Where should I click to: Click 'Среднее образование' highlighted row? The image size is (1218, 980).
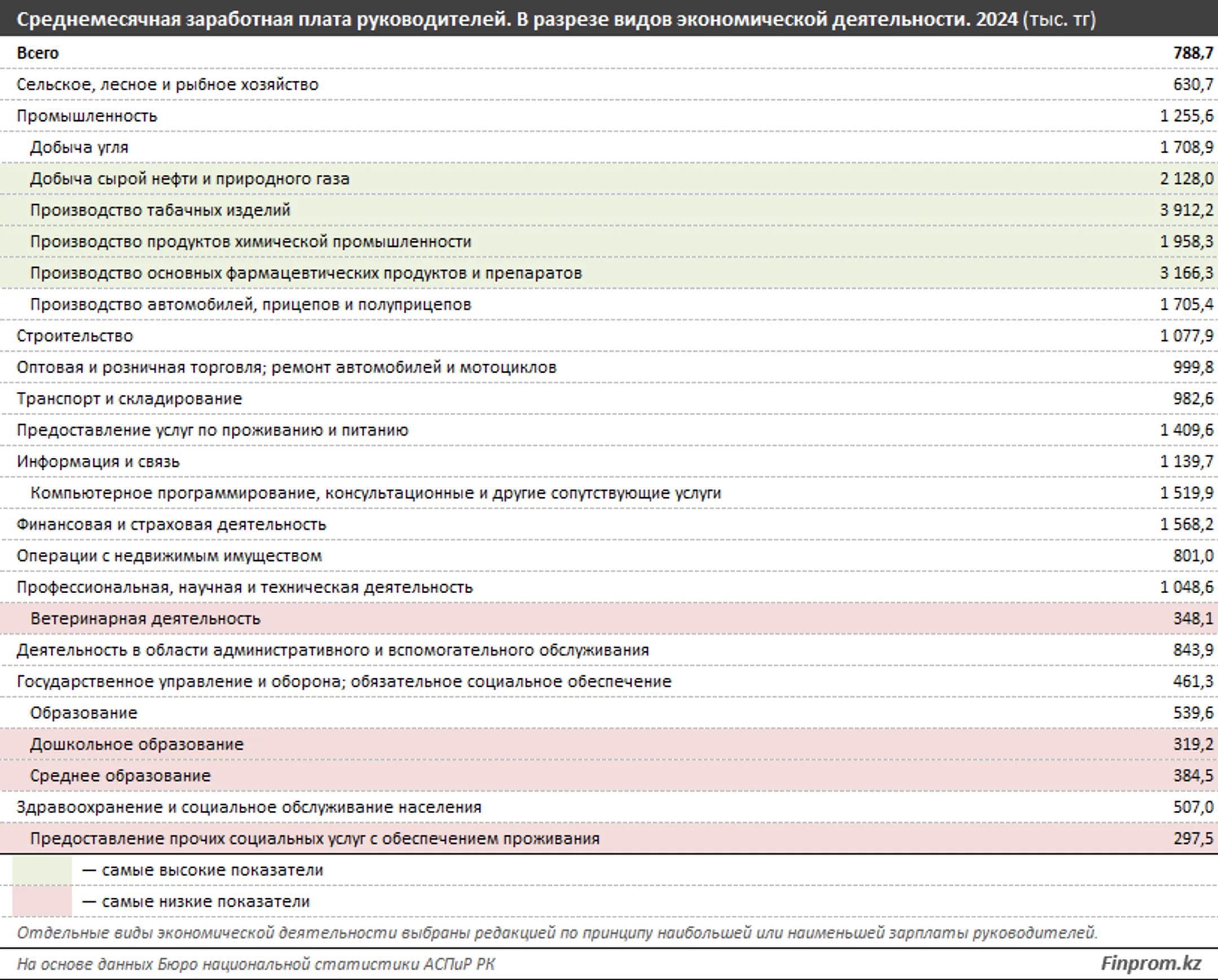120,775
